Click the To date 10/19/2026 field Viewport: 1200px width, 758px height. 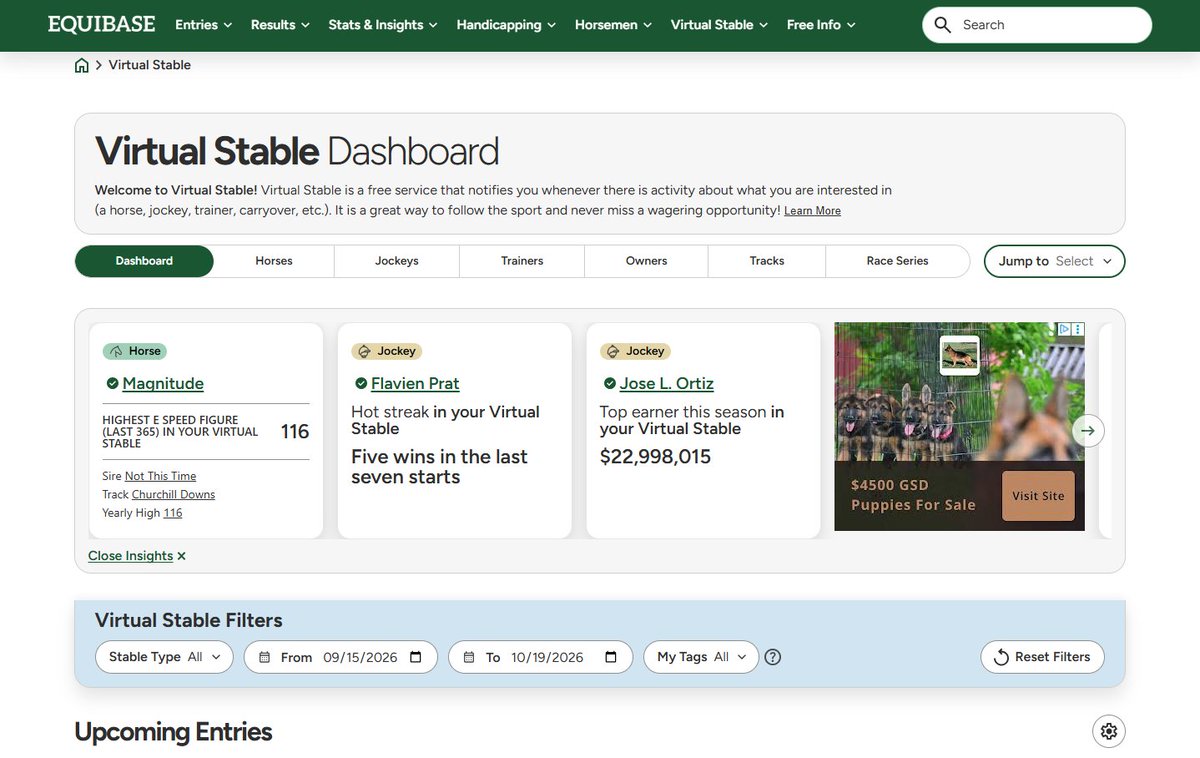pyautogui.click(x=541, y=657)
